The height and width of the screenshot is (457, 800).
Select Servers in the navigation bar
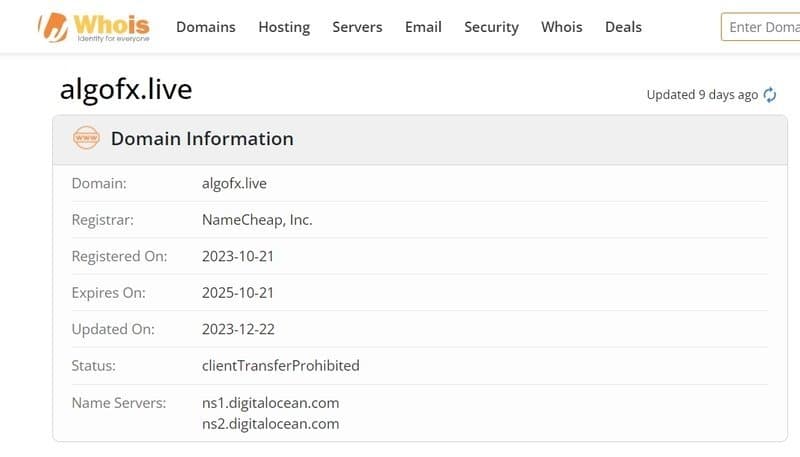pos(357,27)
